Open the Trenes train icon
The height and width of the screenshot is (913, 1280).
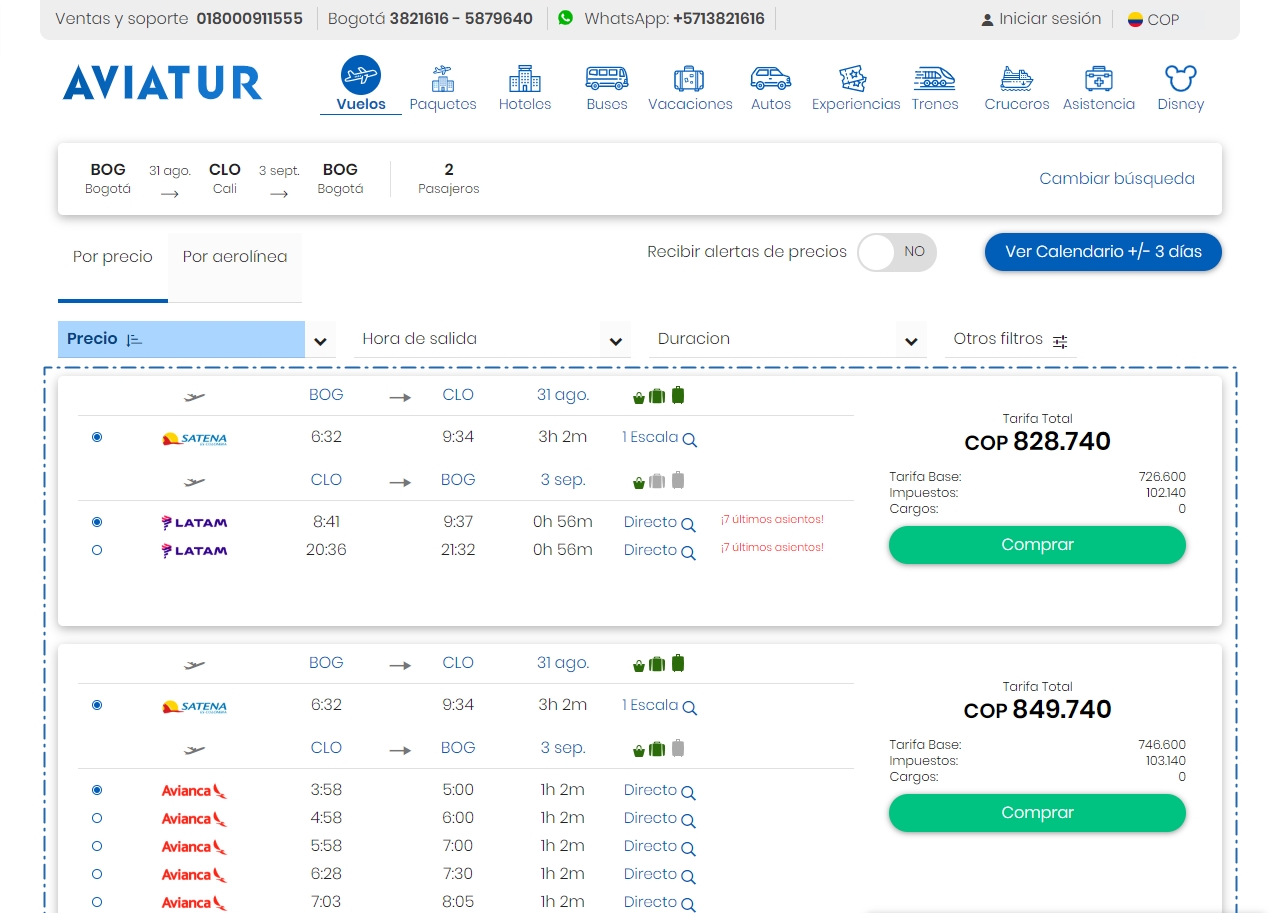tap(935, 78)
